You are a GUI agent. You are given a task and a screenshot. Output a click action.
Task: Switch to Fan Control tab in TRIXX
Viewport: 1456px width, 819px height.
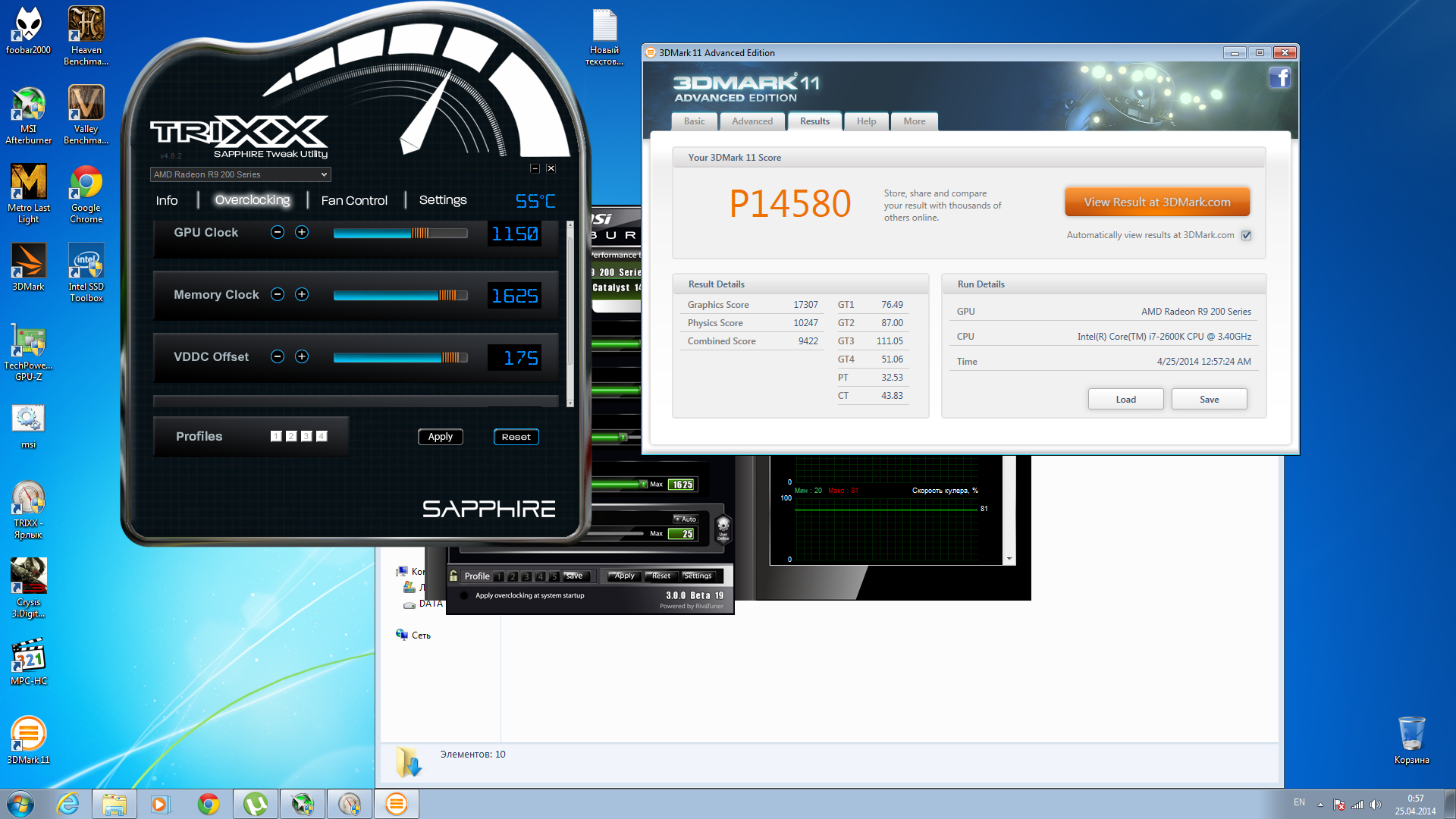click(x=353, y=200)
